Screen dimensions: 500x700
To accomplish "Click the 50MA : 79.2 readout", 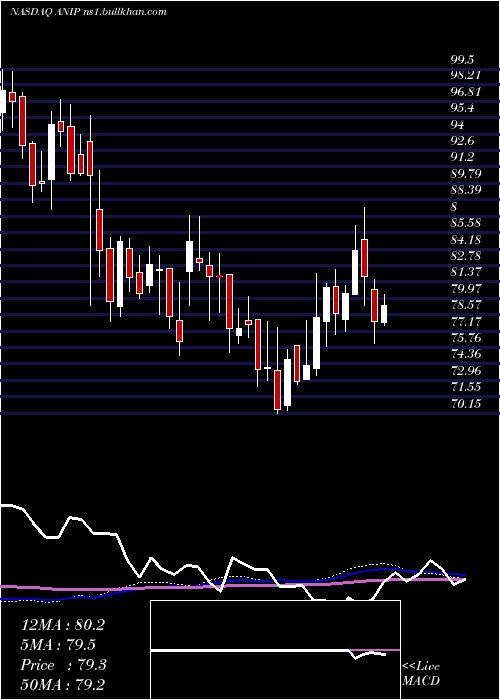I will click(x=63, y=685).
